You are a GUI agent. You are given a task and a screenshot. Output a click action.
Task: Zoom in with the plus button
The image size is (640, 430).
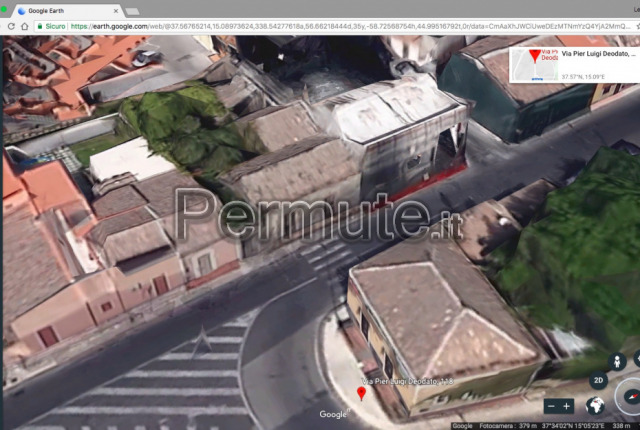pyautogui.click(x=567, y=406)
